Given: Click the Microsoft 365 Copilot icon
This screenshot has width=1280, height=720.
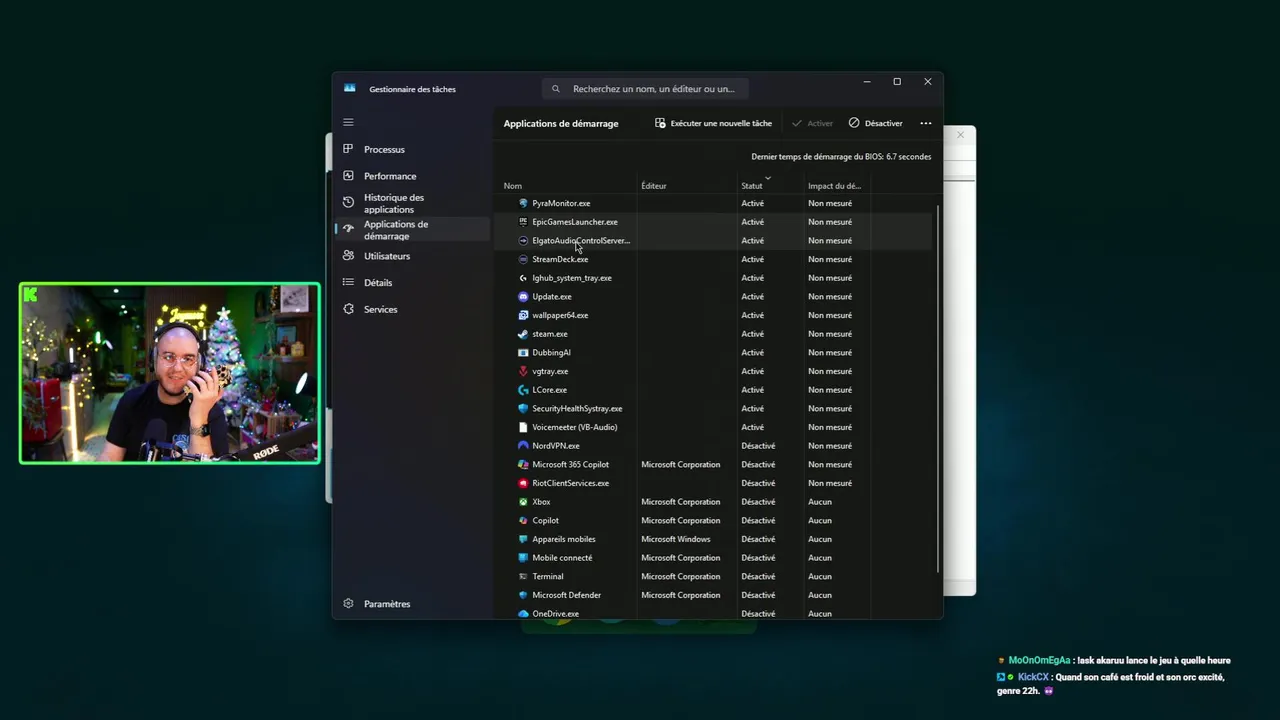Looking at the screenshot, I should 523,464.
